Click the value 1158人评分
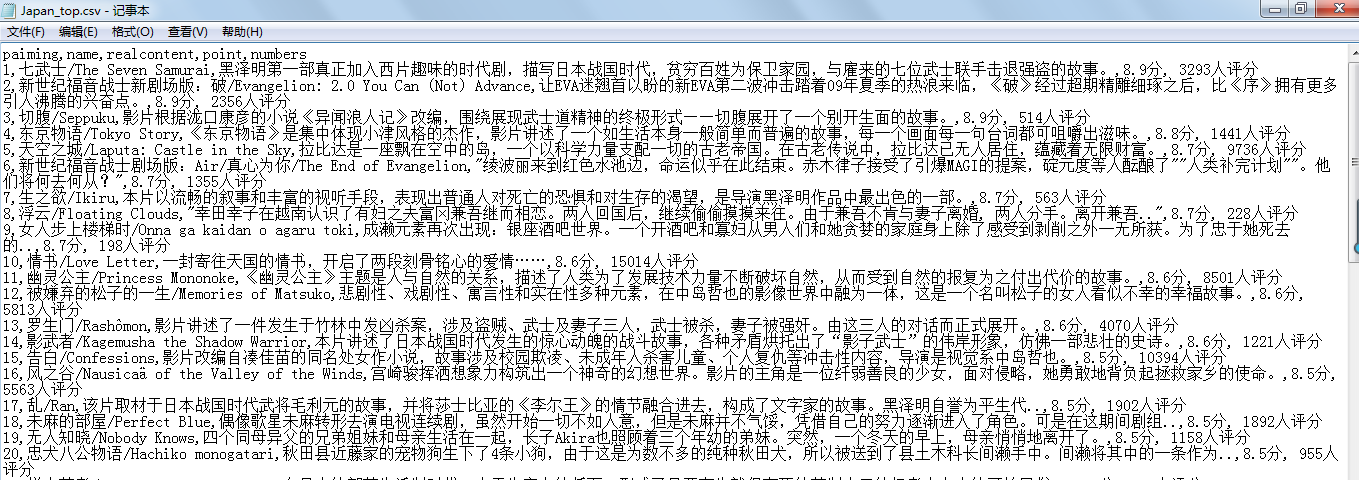The width and height of the screenshot is (1359, 480). pyautogui.click(x=1210, y=438)
